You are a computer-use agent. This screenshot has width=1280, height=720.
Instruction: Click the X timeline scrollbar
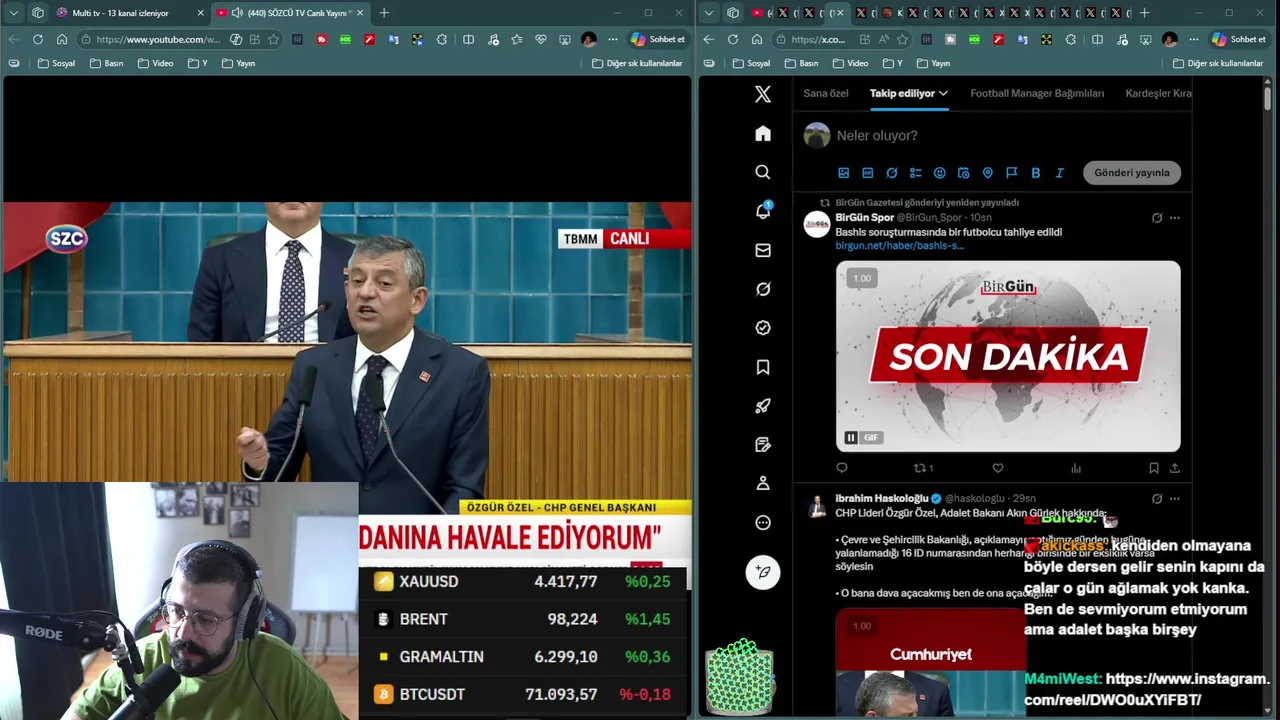[x=1267, y=98]
